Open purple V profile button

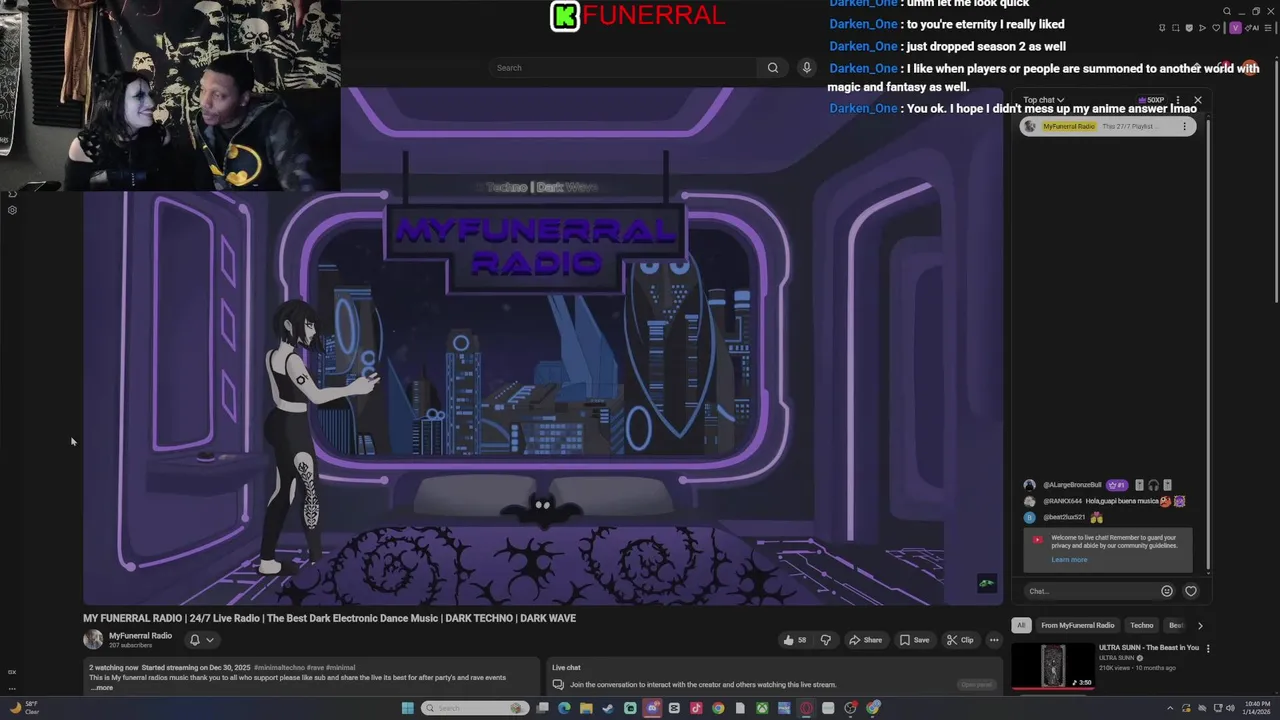point(1235,28)
